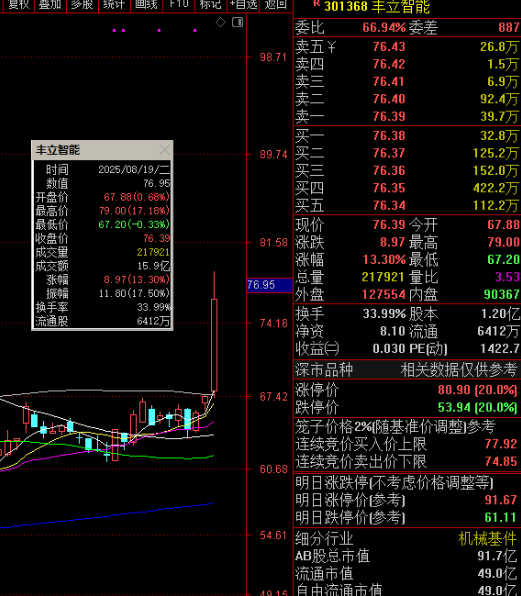Open the 统计 statistics tool
Screen dimensions: 521x596
click(114, 5)
